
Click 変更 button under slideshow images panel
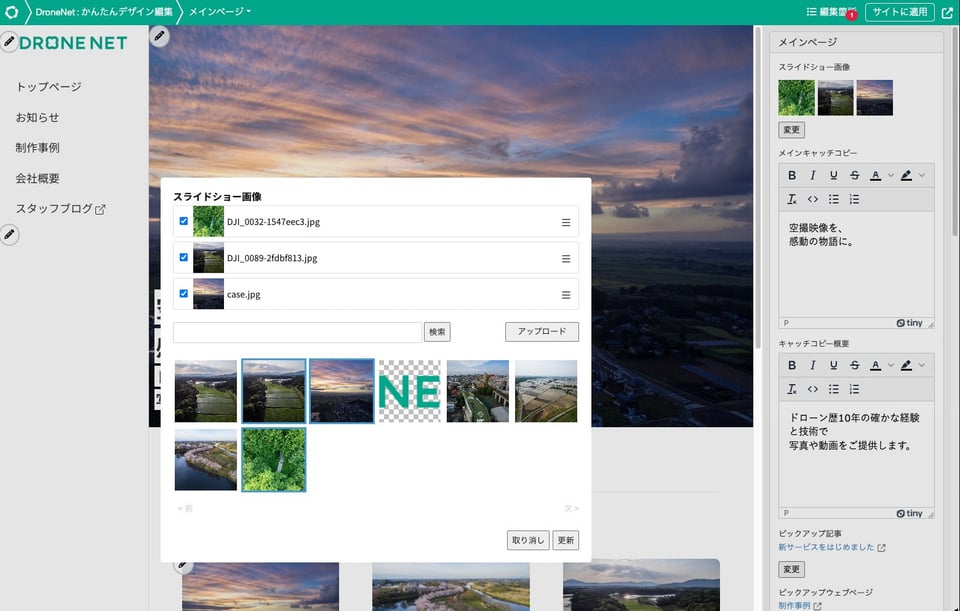coord(792,130)
